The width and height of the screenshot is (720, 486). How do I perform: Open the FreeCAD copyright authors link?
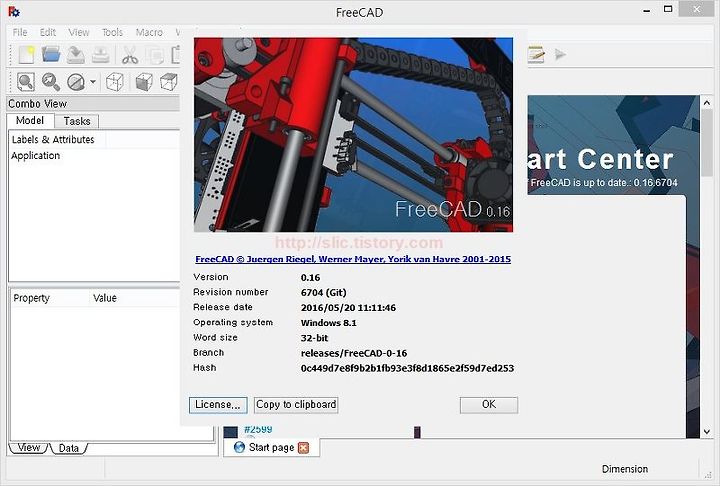click(353, 259)
